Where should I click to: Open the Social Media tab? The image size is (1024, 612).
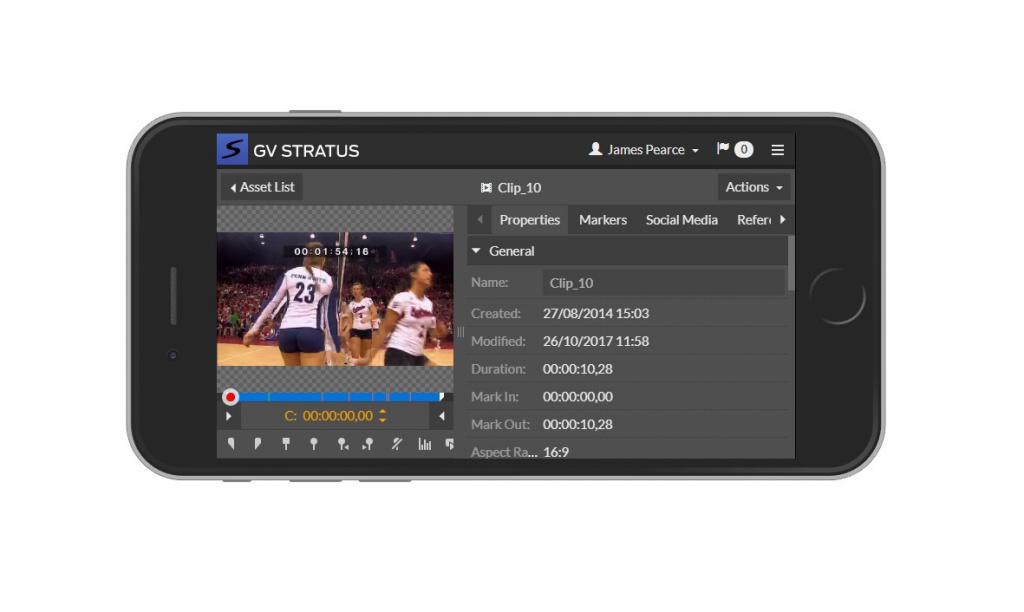[682, 220]
